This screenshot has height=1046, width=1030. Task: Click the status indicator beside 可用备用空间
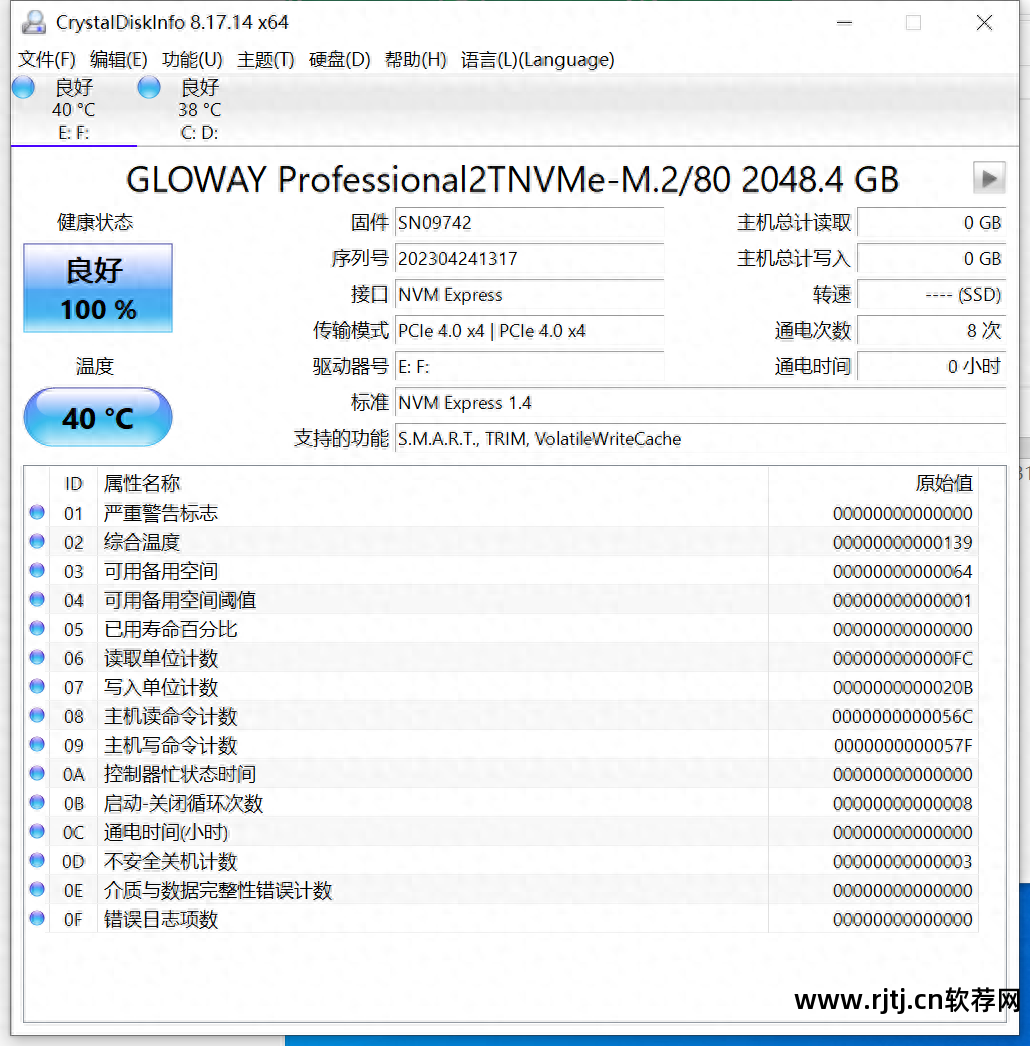36,570
